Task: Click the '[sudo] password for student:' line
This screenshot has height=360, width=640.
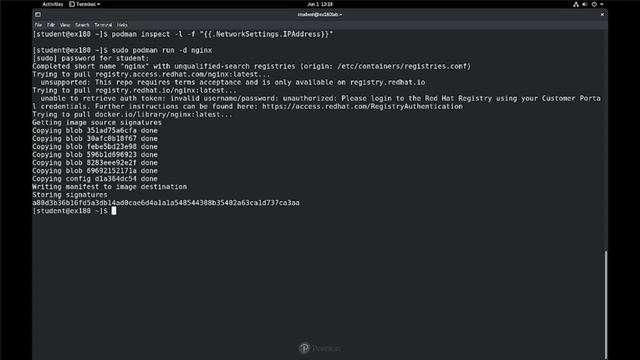Action: 91,58
